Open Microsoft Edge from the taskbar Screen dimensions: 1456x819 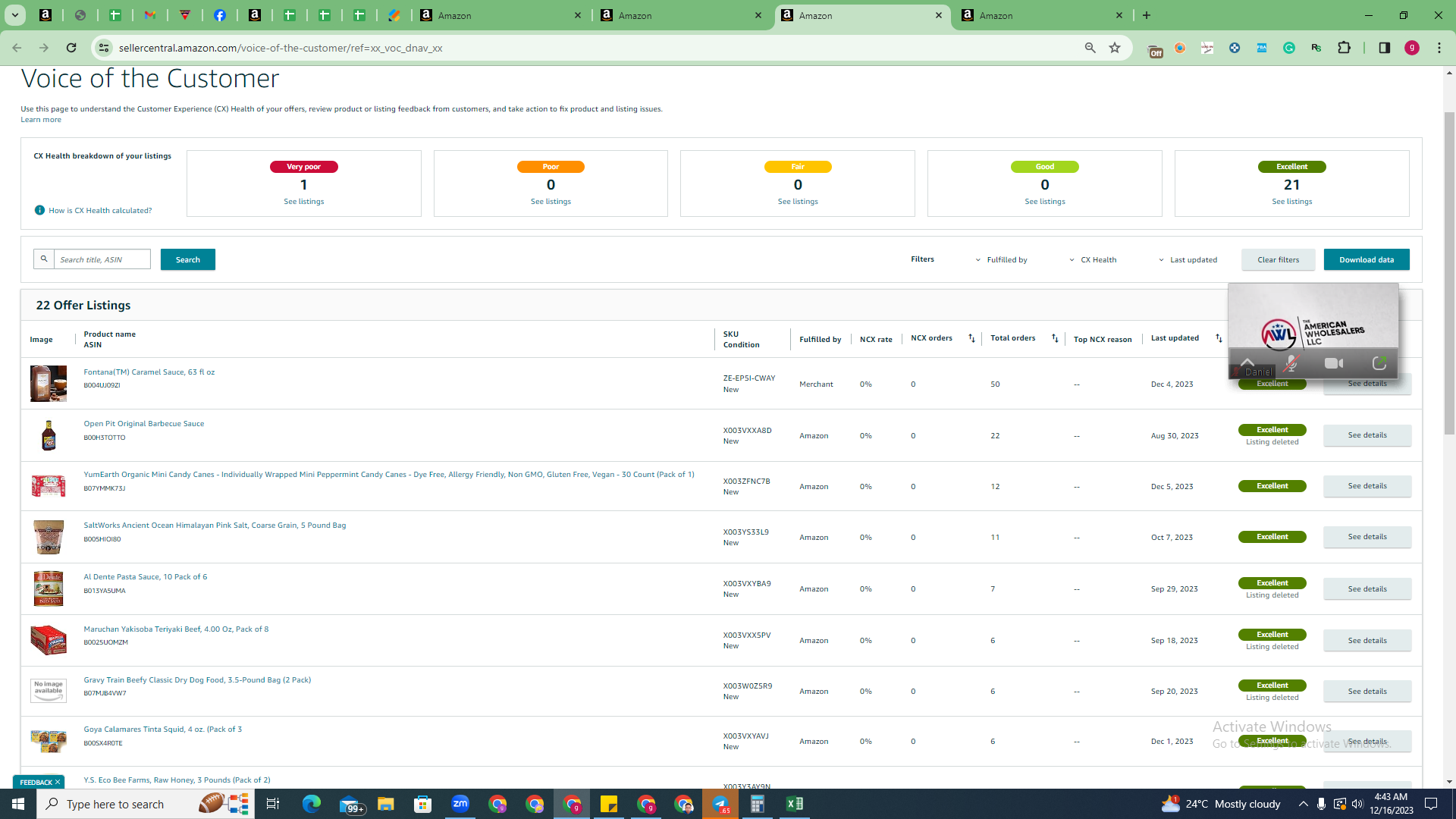pos(312,804)
